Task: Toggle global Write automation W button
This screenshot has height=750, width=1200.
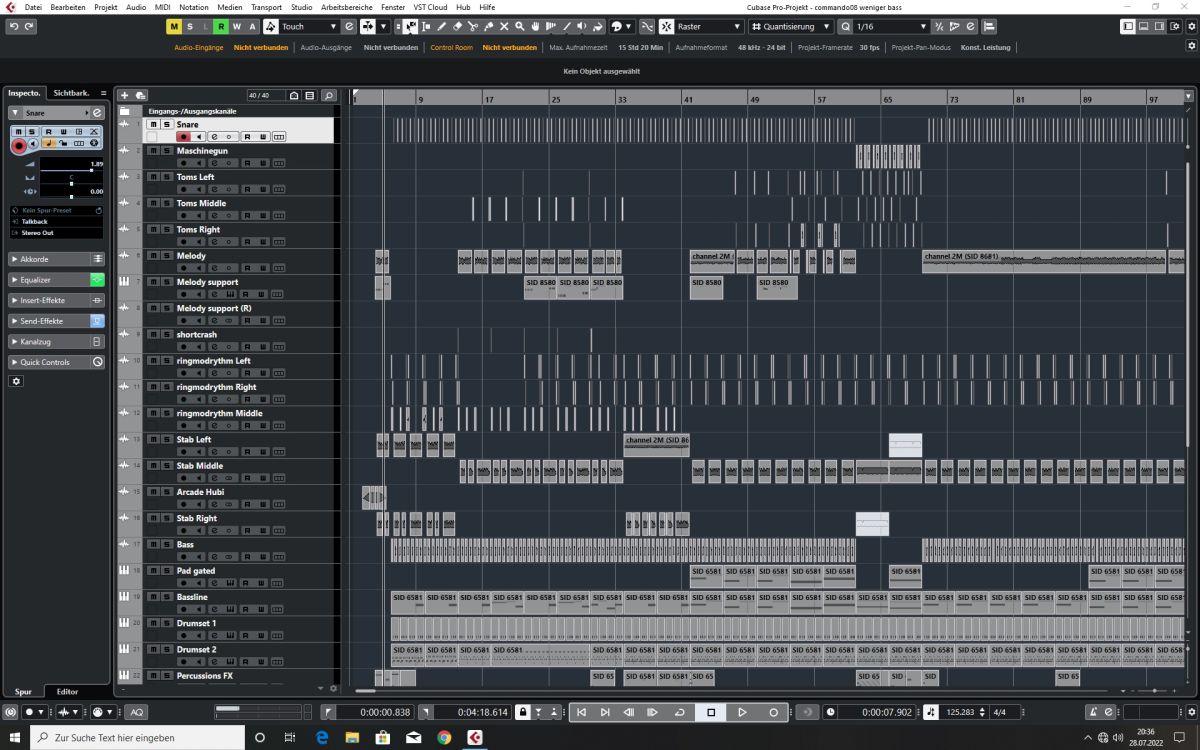Action: click(x=237, y=26)
